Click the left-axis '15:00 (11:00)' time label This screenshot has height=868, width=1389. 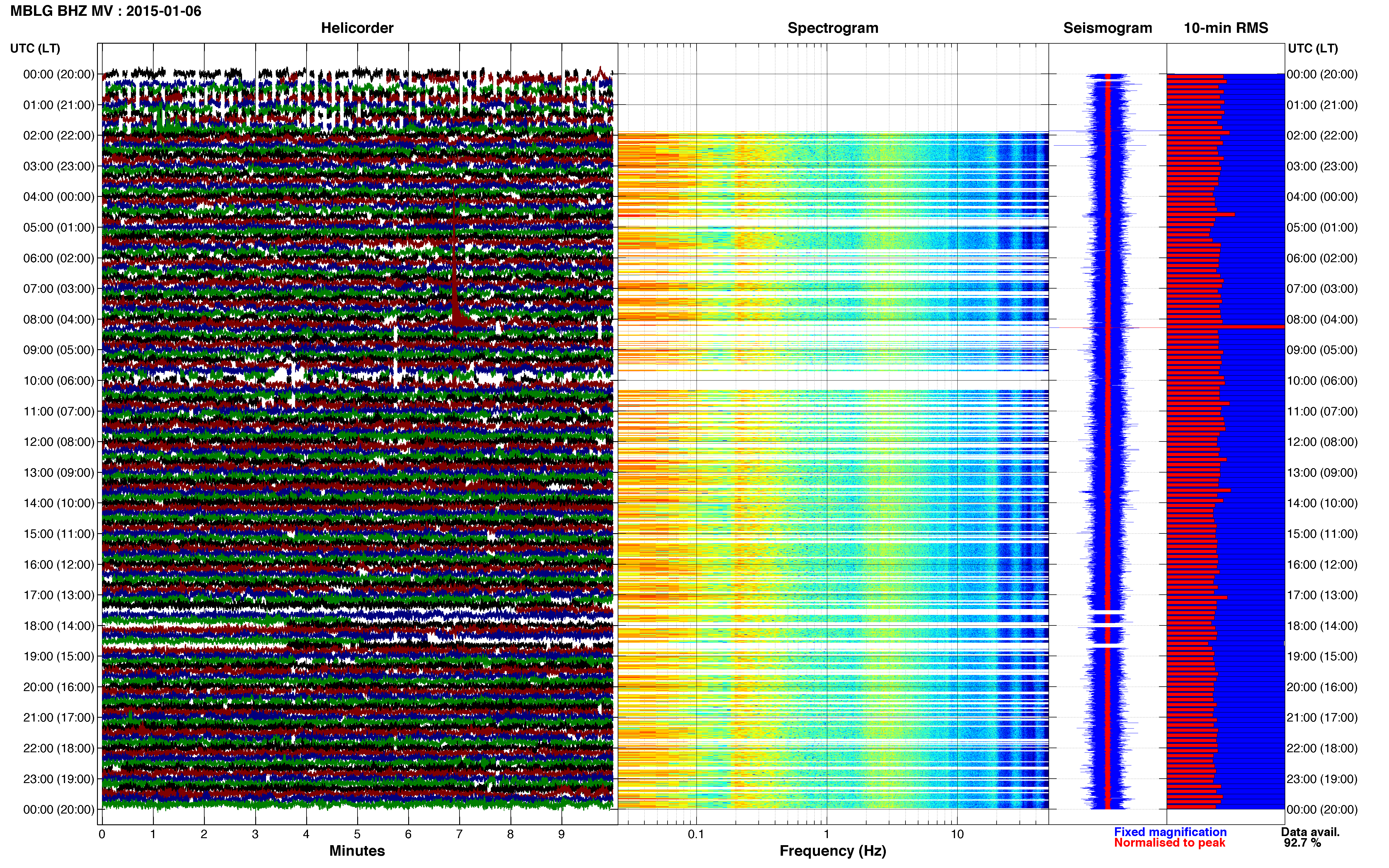[x=59, y=534]
